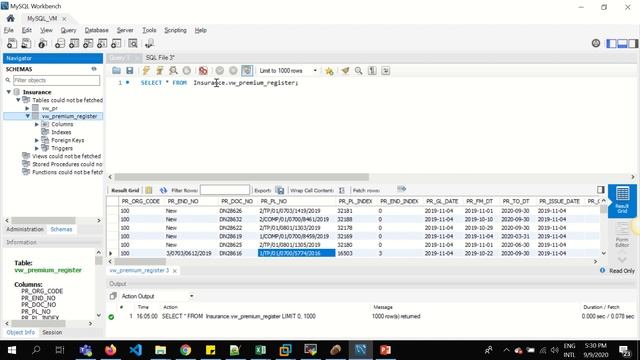Click the stop query execution icon
The height and width of the screenshot is (360, 640).
[187, 71]
